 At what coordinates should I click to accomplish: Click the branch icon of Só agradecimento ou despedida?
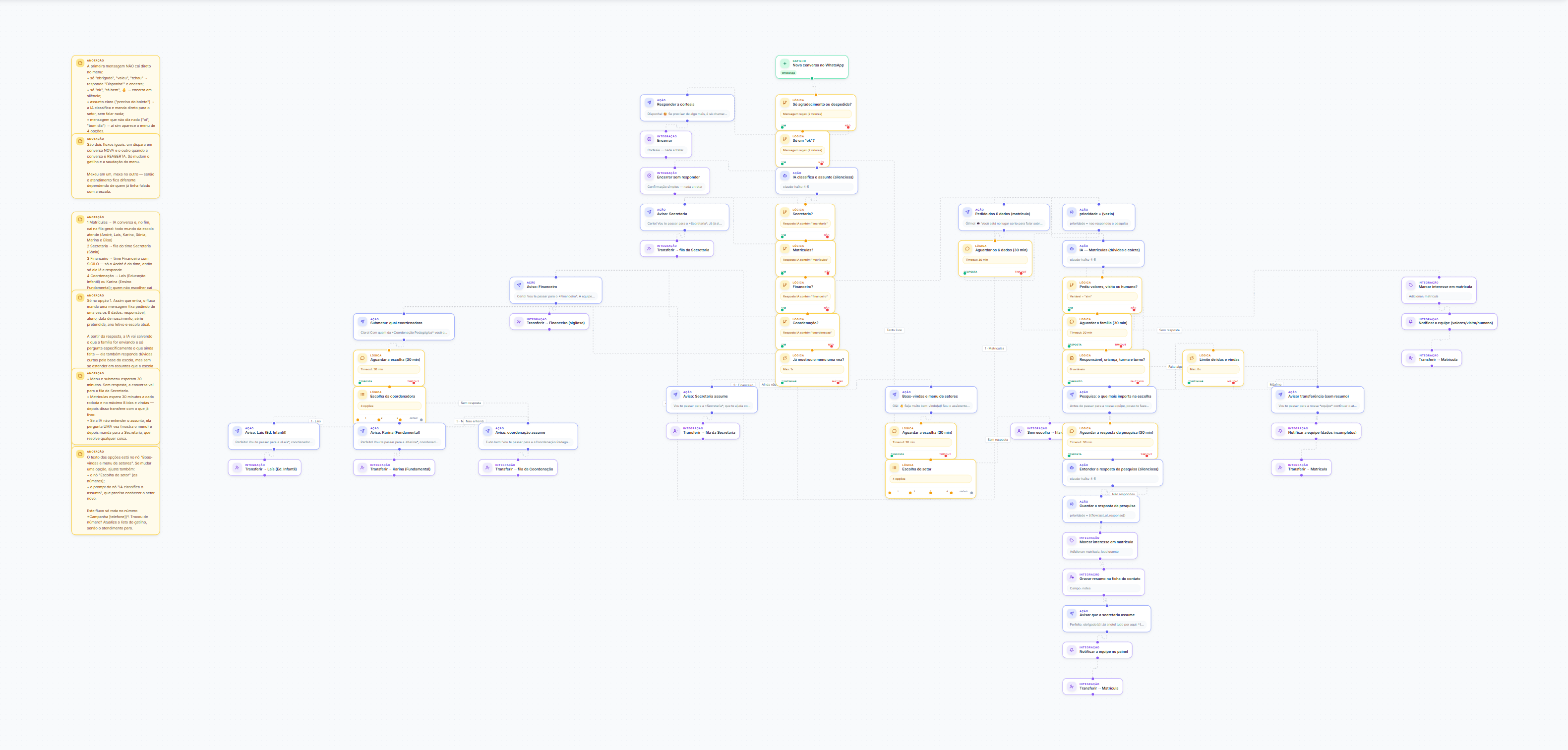pos(784,102)
